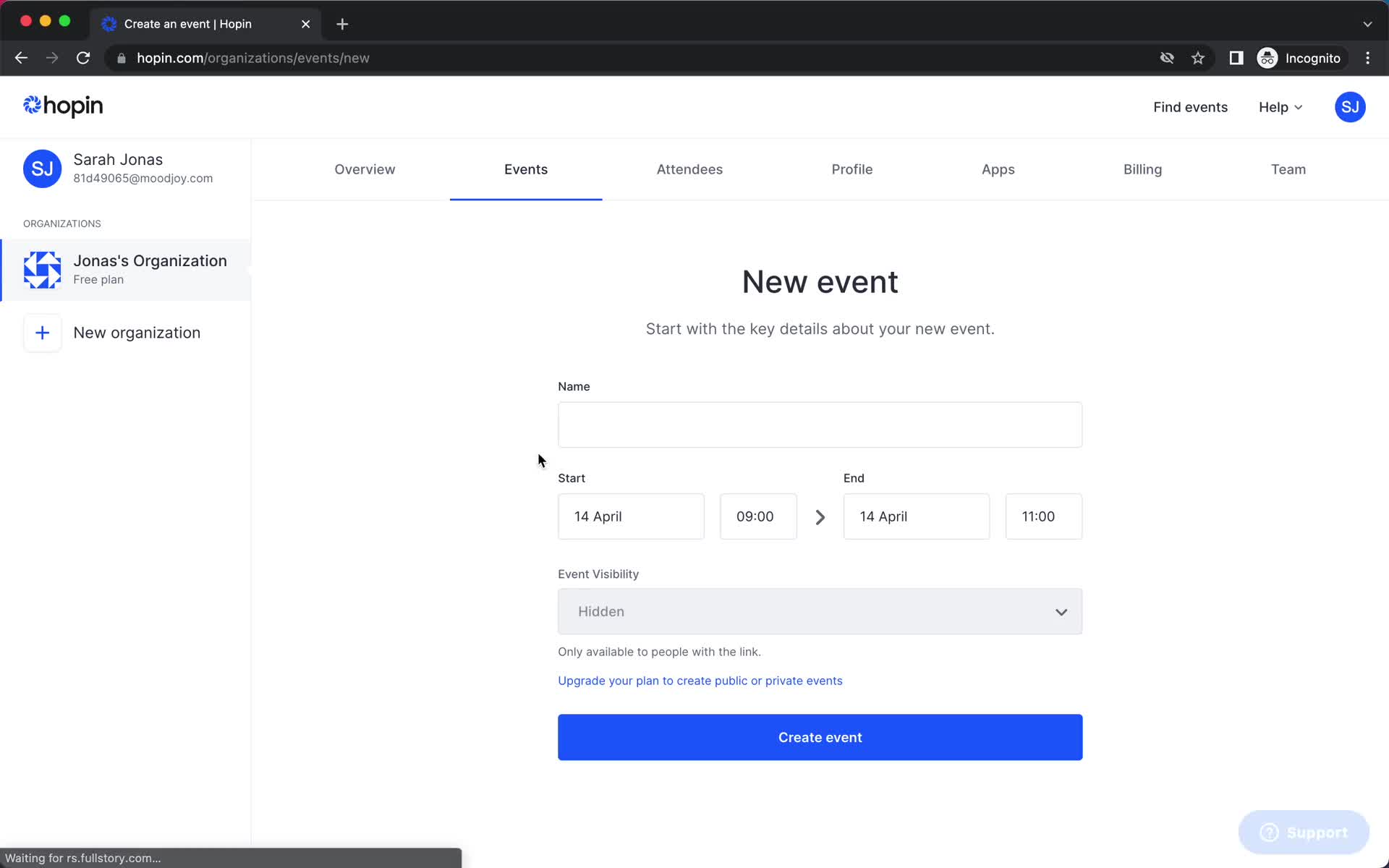Click the browser address bar URL

(252, 58)
